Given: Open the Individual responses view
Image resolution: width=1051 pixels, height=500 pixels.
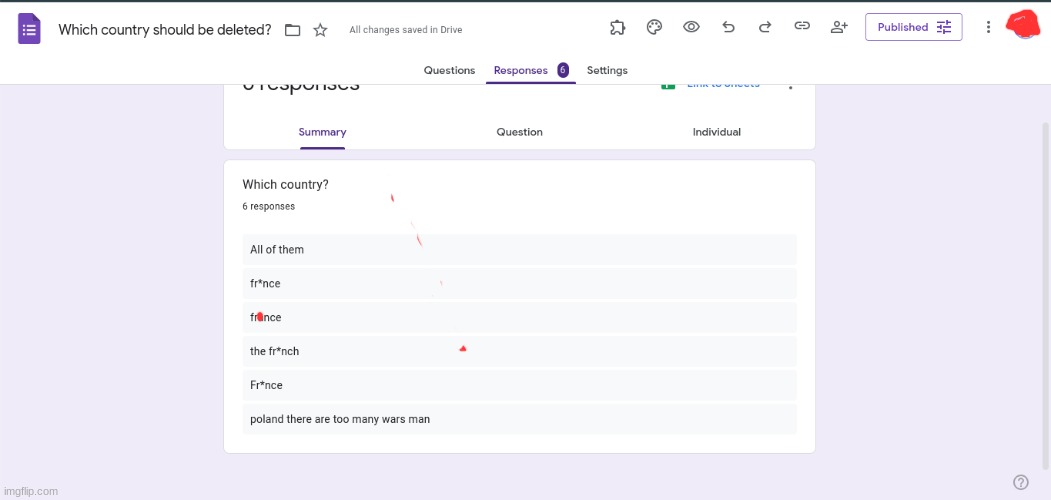Looking at the screenshot, I should pos(716,132).
